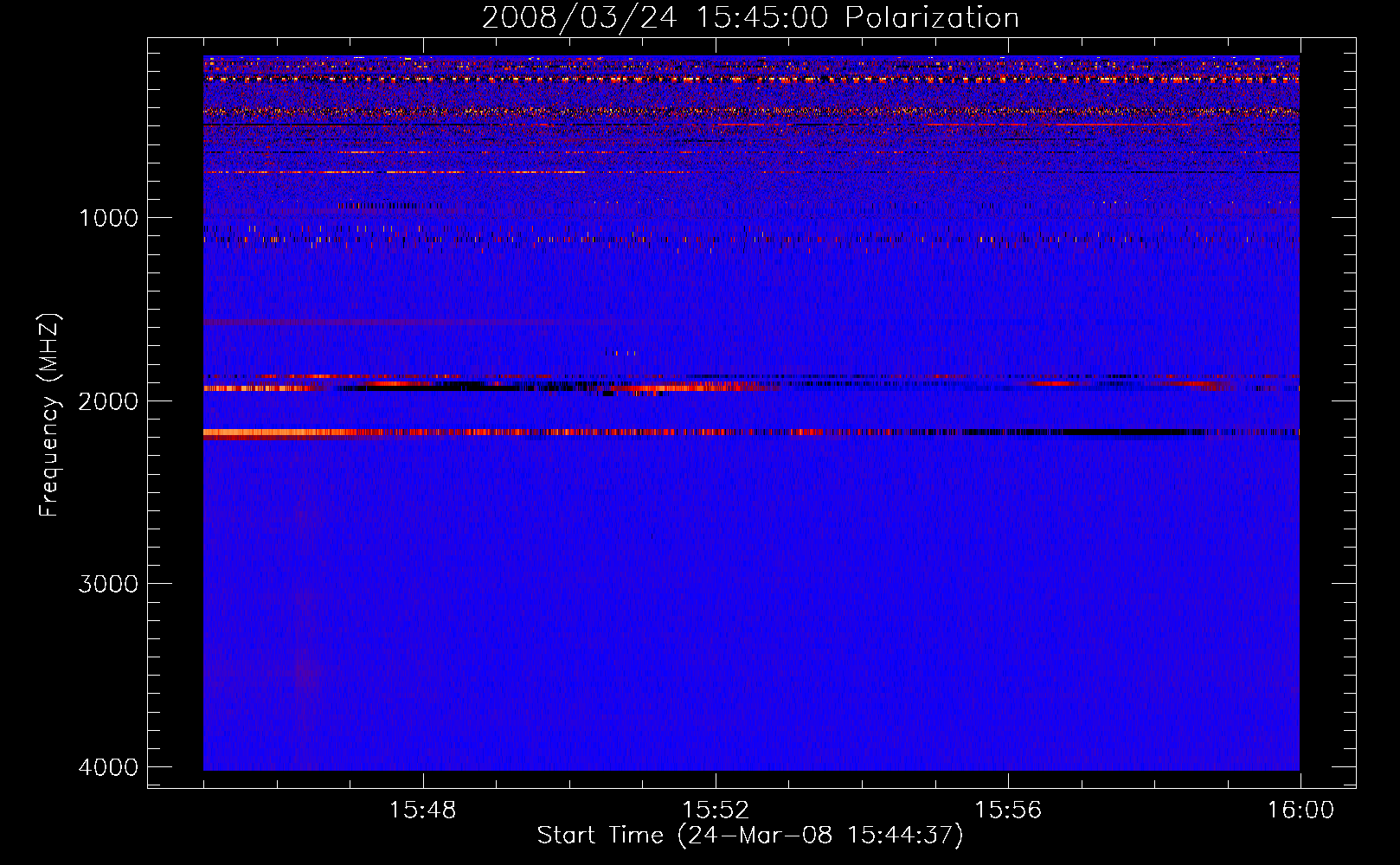
Task: Click the 15:48 time tick label
Action: [x=423, y=811]
